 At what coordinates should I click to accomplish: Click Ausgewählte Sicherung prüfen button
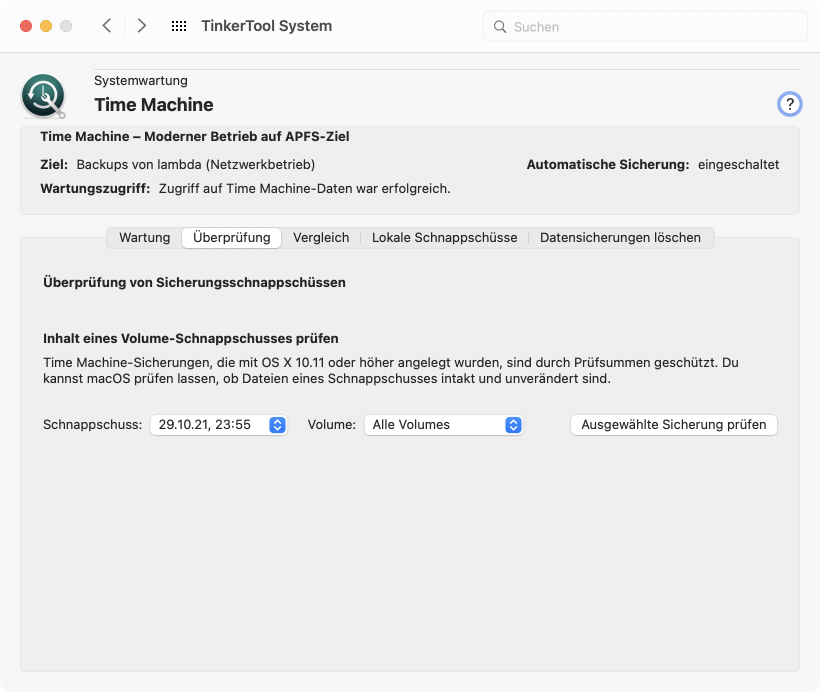[x=674, y=425]
